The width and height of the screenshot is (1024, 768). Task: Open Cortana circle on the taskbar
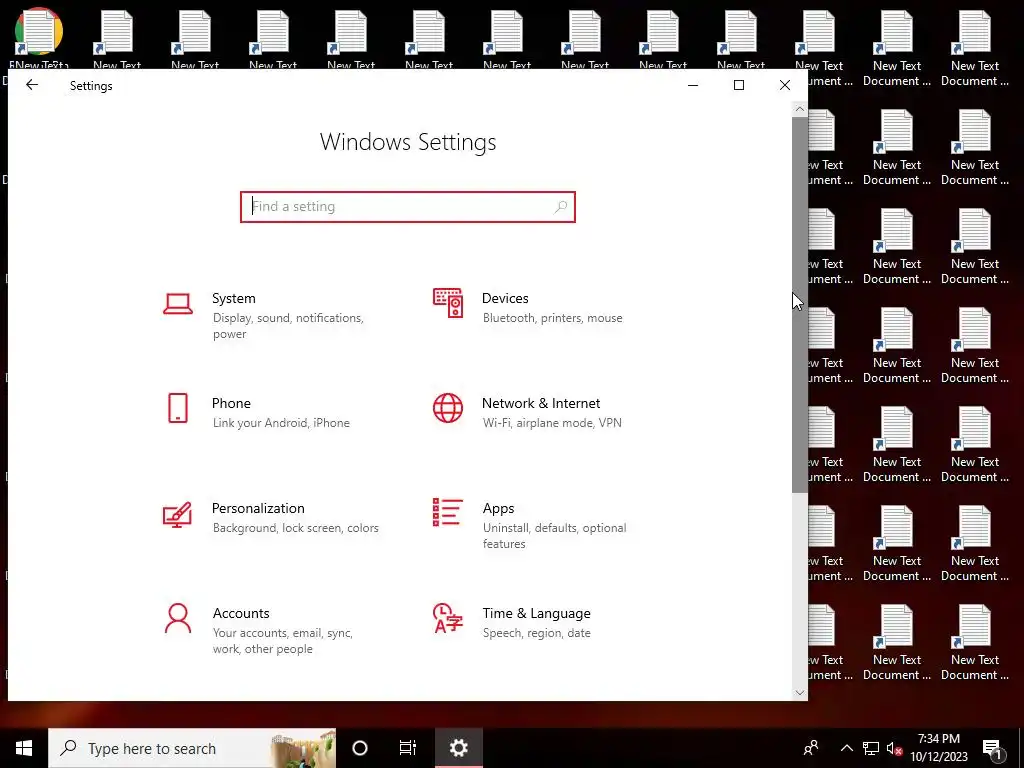tap(360, 748)
